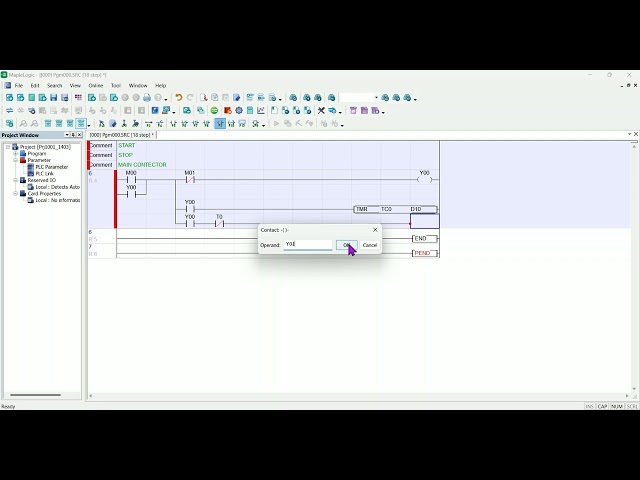Expand the Program tree node
640x480 pixels.
[x=16, y=153]
